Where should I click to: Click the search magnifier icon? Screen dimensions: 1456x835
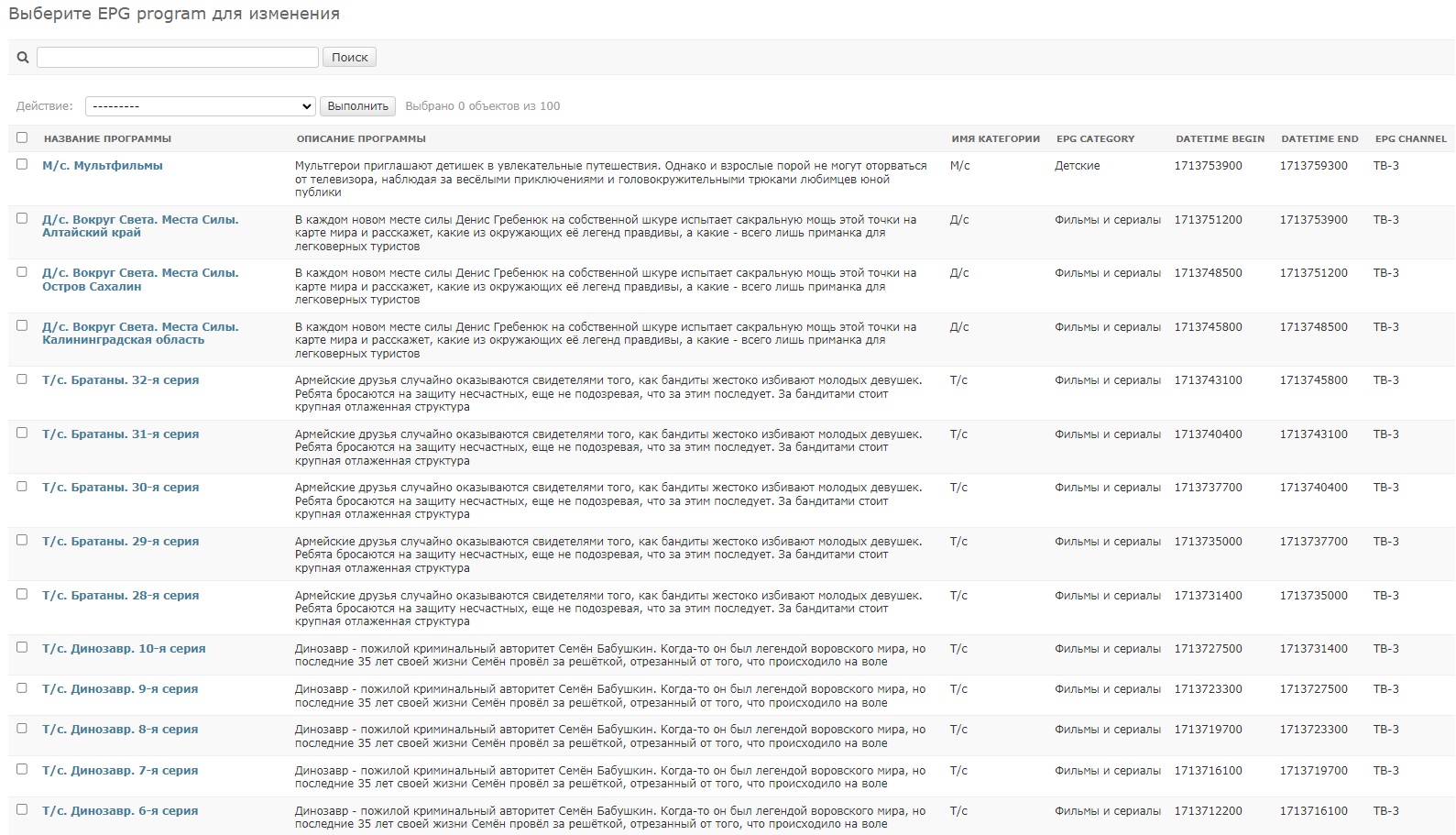pyautogui.click(x=23, y=57)
